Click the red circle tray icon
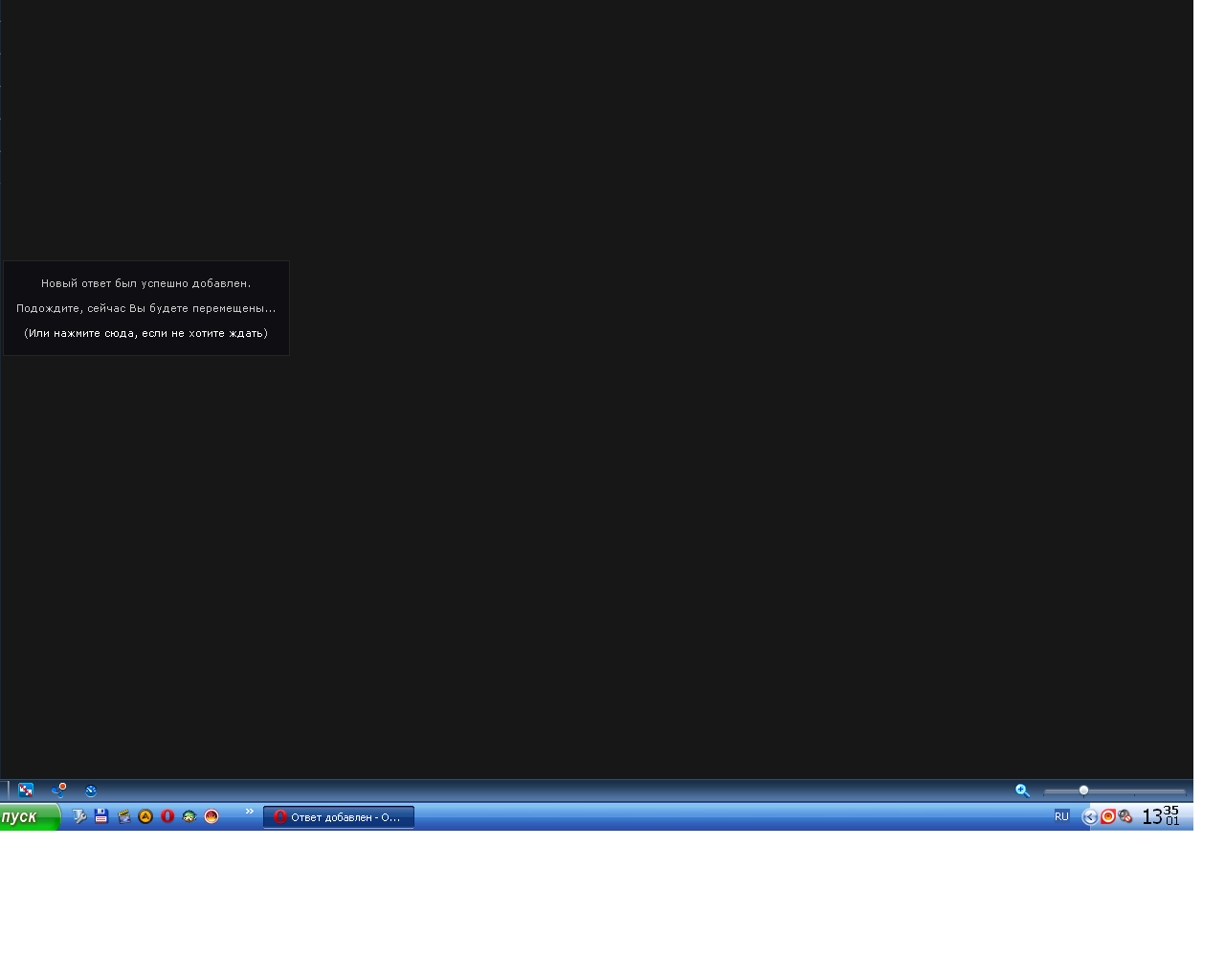 [x=1108, y=816]
